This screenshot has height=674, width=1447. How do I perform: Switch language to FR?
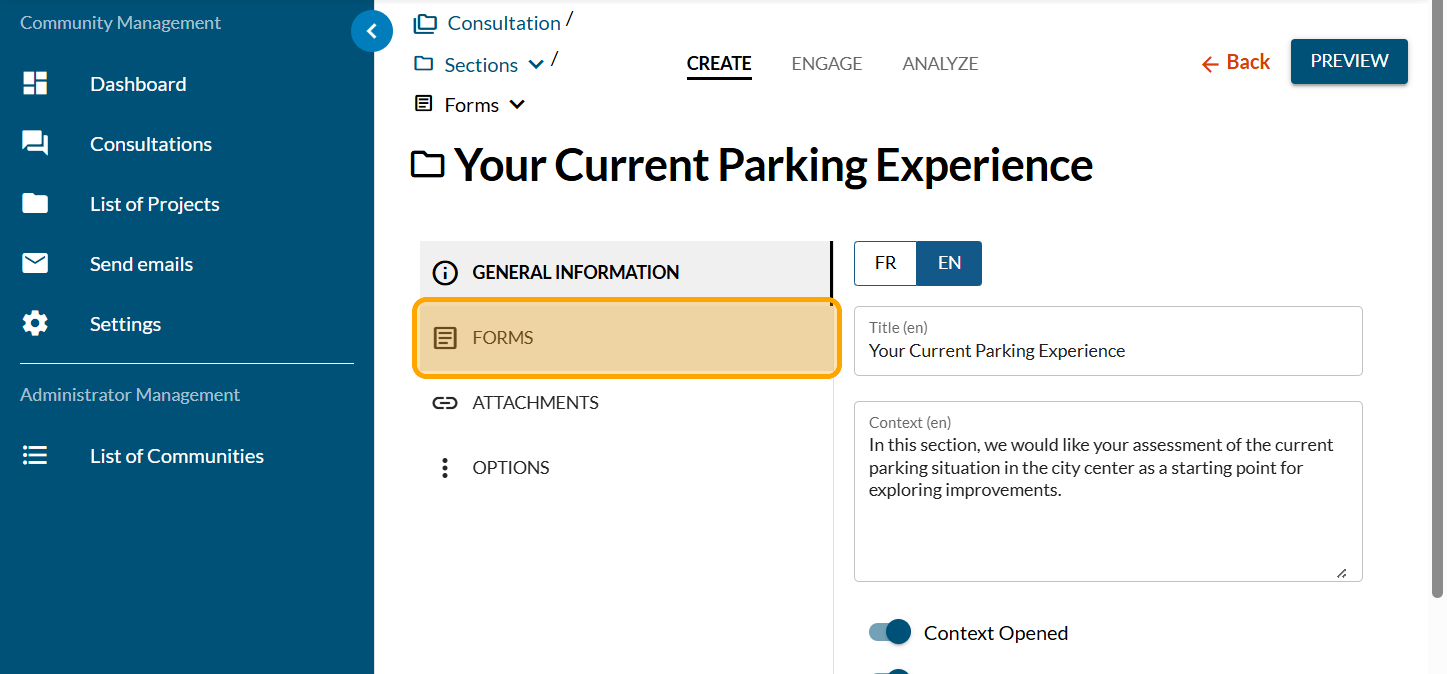(x=885, y=263)
